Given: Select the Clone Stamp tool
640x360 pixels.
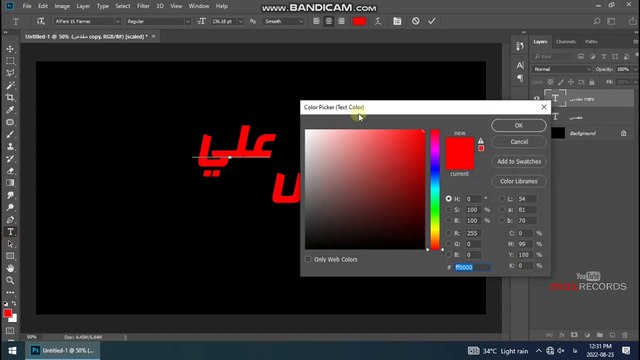Looking at the screenshot, I should tap(10, 147).
